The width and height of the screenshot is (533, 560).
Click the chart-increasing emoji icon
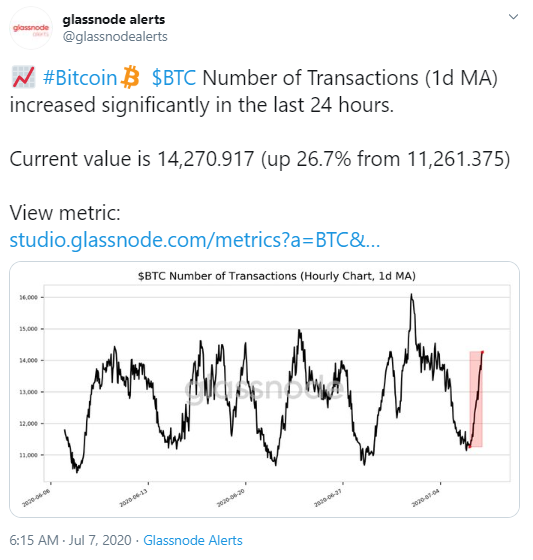23,77
